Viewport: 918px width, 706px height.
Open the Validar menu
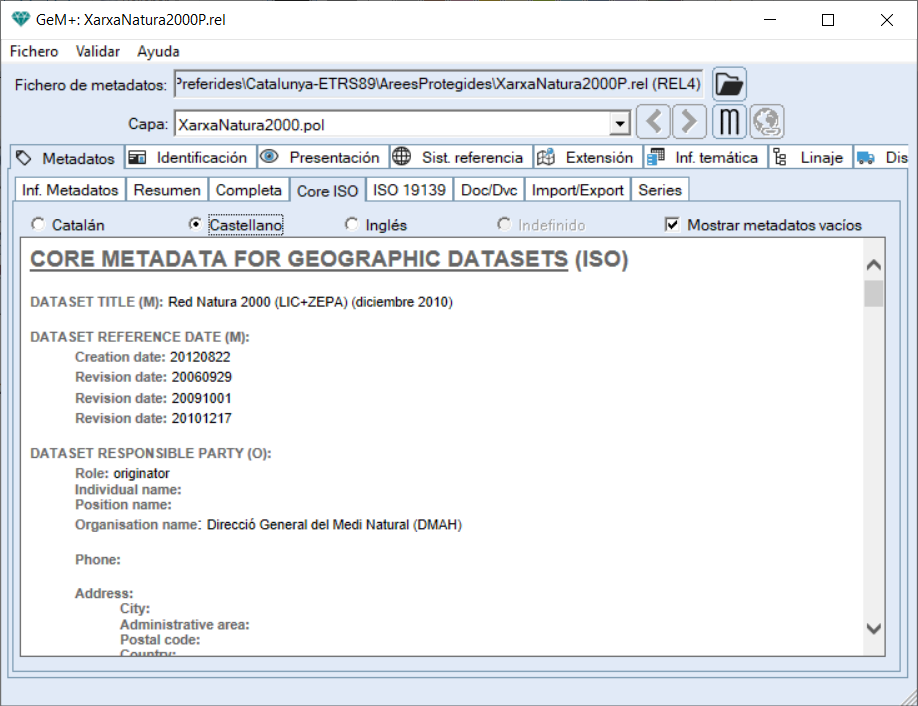point(98,51)
